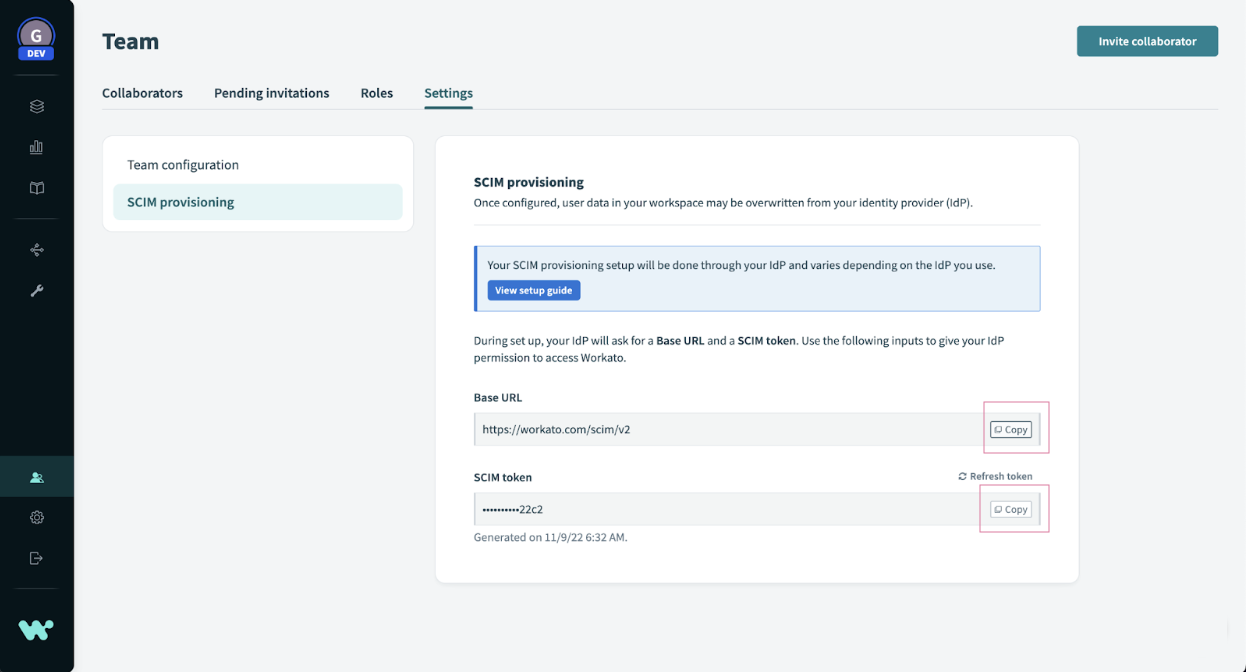Select Team configuration in settings menu

183,165
